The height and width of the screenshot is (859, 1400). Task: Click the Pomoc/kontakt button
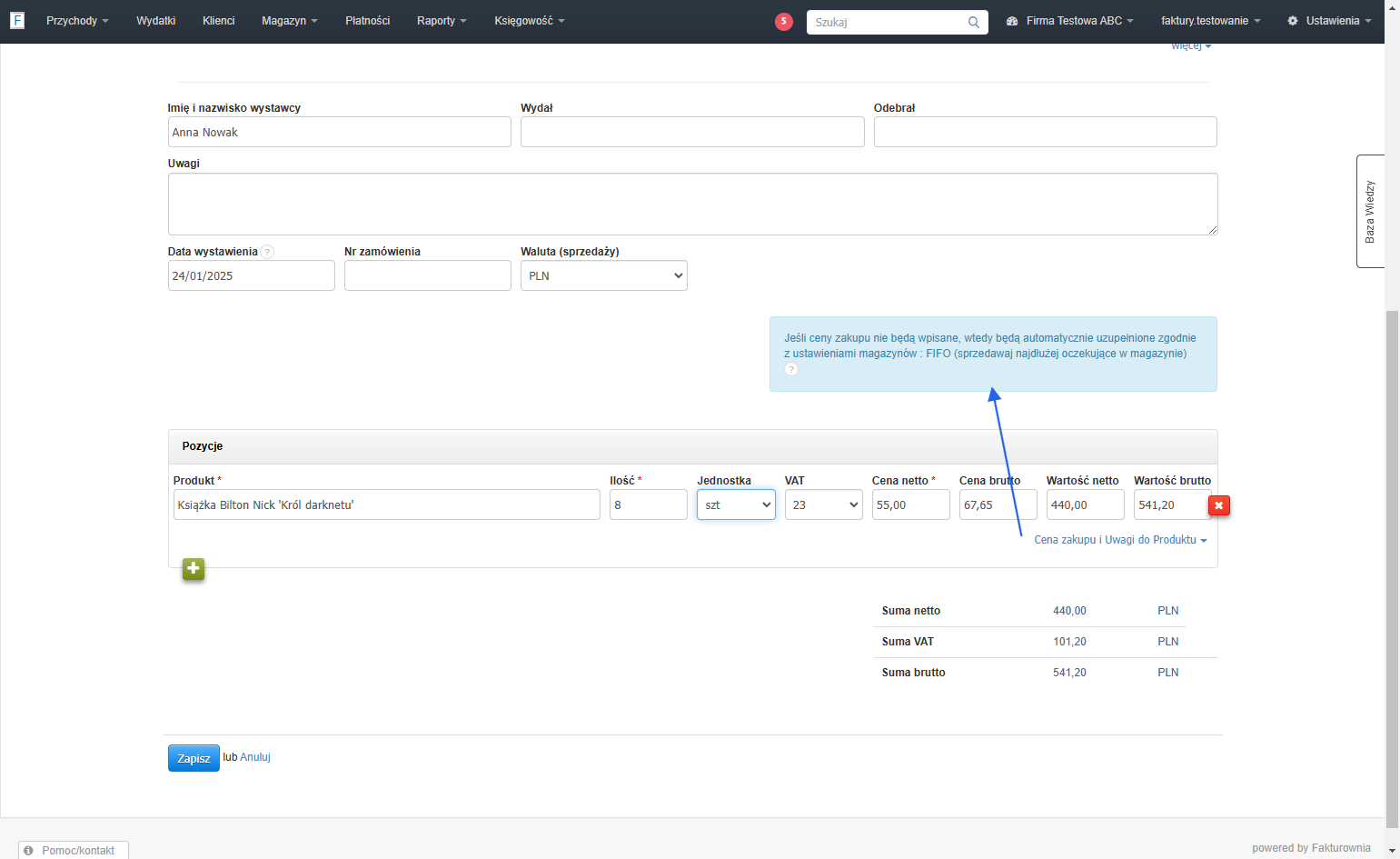pyautogui.click(x=74, y=851)
